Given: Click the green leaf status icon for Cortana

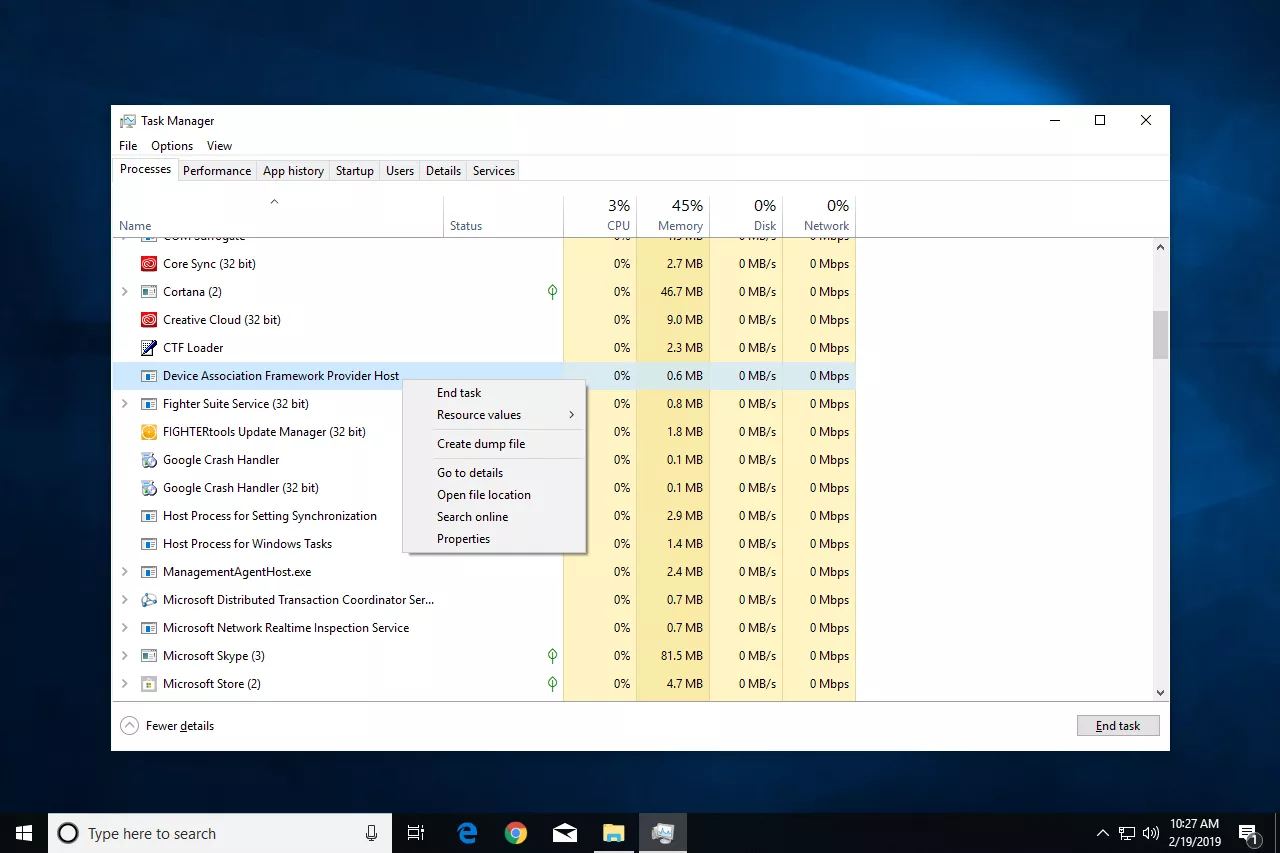Looking at the screenshot, I should 552,292.
